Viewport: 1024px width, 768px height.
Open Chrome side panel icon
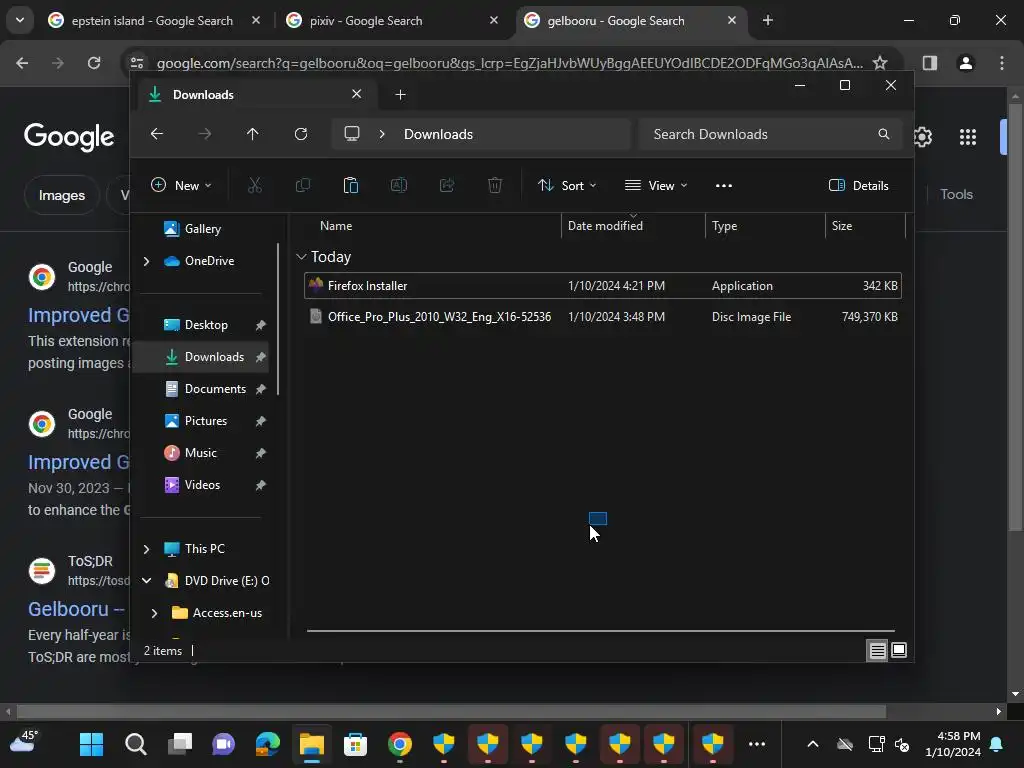pos(929,63)
